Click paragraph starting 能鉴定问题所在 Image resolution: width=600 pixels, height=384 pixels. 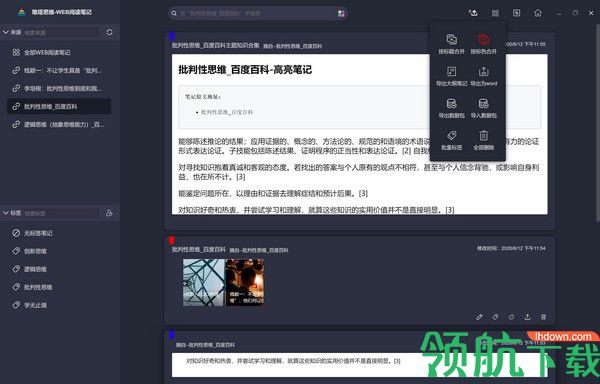(273, 194)
